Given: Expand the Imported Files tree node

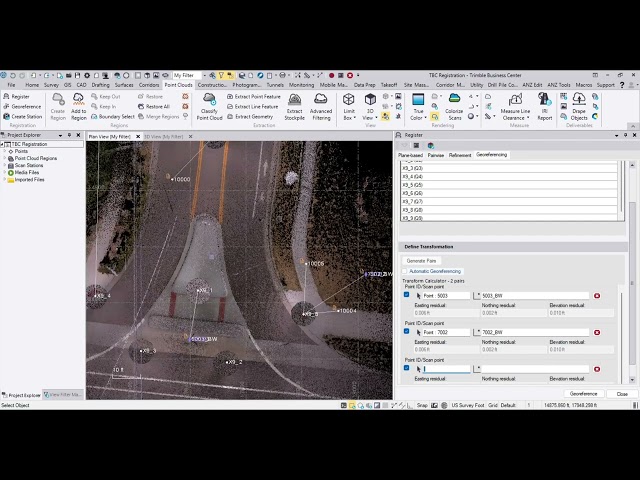Looking at the screenshot, I should pyautogui.click(x=5, y=180).
